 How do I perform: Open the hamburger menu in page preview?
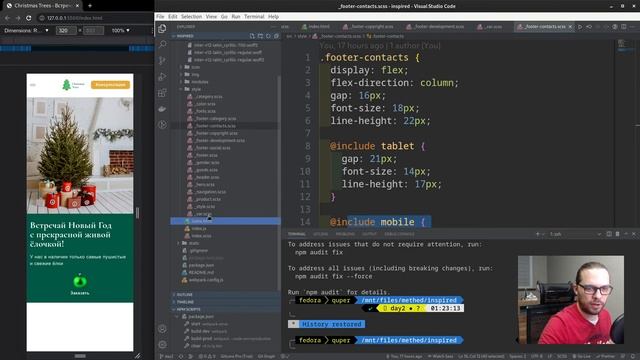(x=33, y=85)
